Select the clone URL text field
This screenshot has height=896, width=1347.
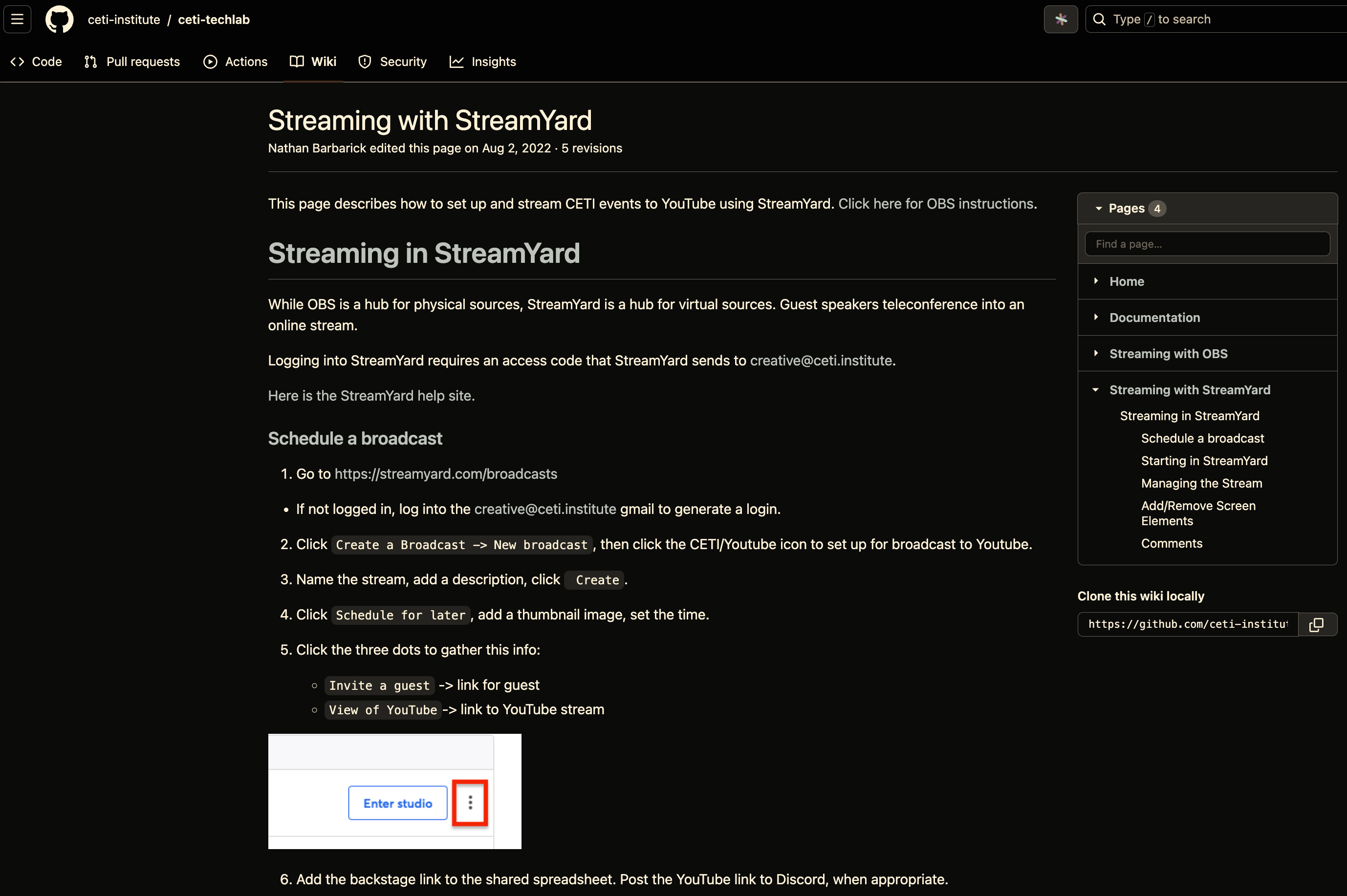coord(1188,624)
